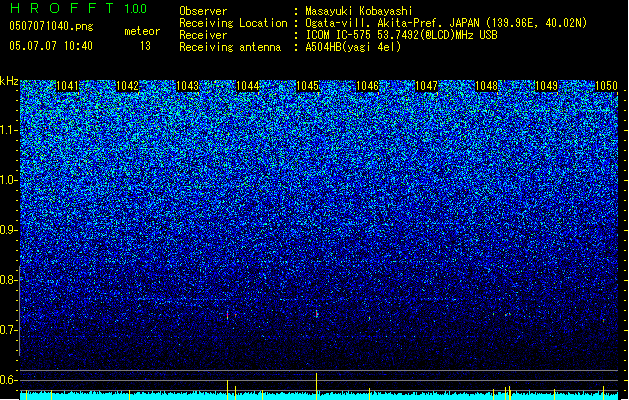Viewport: 629px width, 400px height.
Task: Click the 1049 time marker
Action: (546, 86)
